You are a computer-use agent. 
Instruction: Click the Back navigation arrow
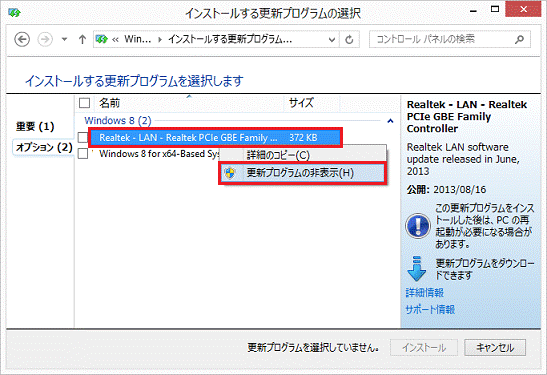click(22, 39)
